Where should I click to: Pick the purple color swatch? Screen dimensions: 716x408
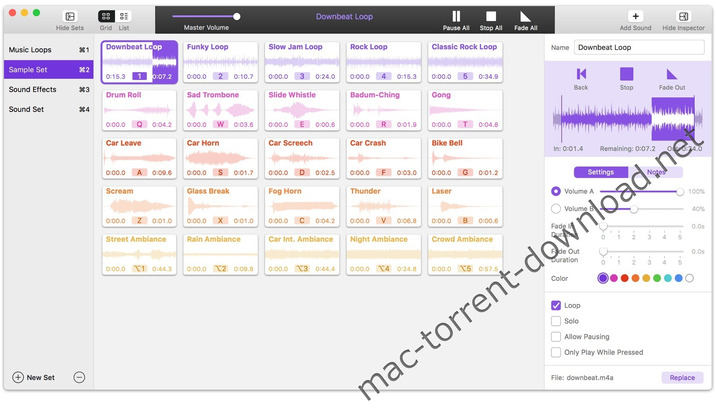[603, 278]
